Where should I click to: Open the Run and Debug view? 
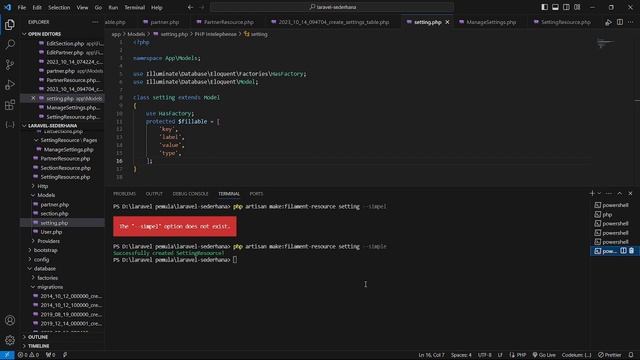pyautogui.click(x=10, y=84)
